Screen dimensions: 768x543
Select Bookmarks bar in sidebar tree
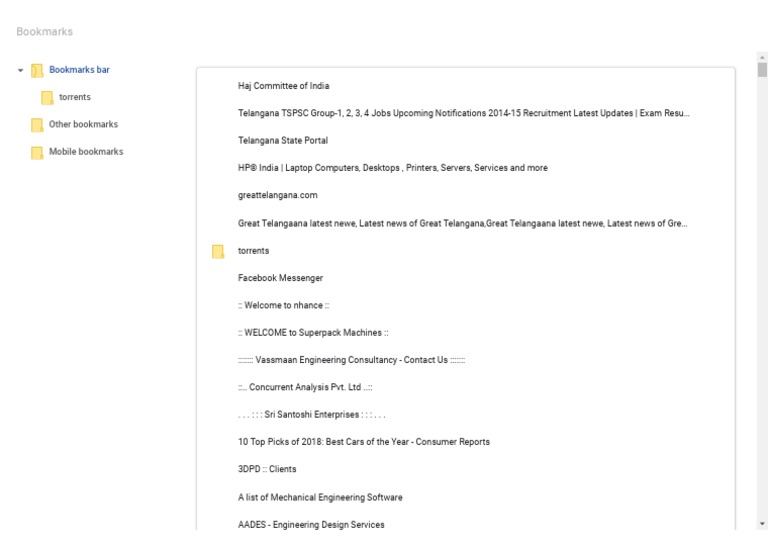coord(79,70)
